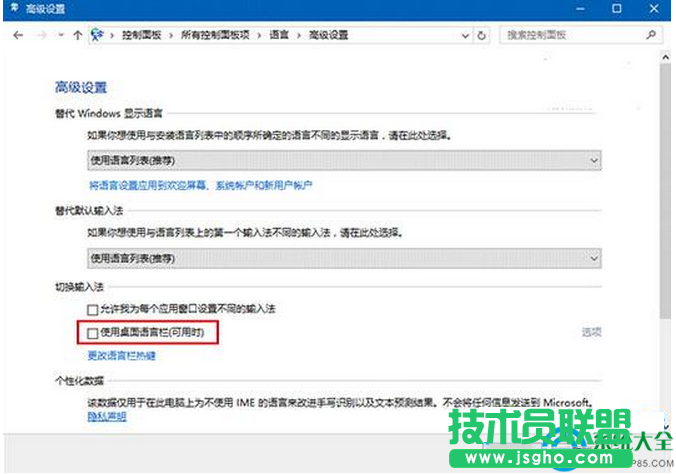Open the 更改语言栏热键 link
Screen dimensions: 676x474
(122, 355)
